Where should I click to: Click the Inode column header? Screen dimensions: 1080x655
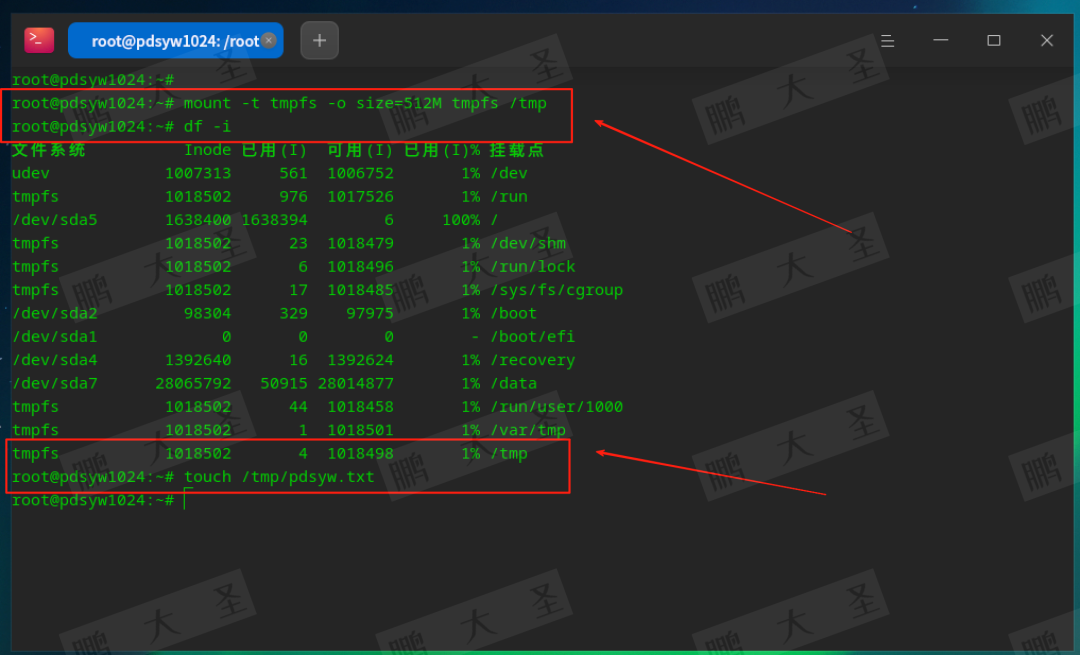207,150
